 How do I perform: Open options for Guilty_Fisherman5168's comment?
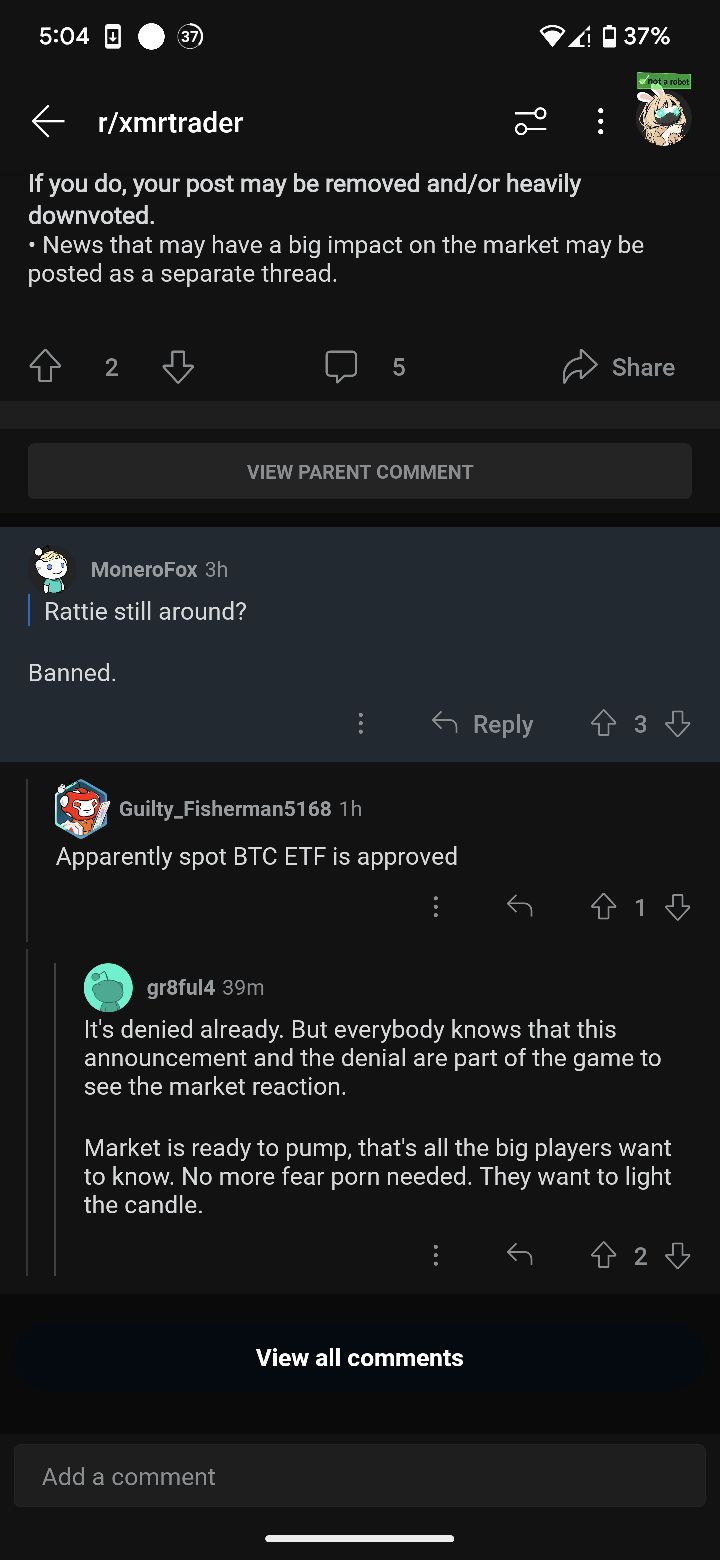(435, 907)
